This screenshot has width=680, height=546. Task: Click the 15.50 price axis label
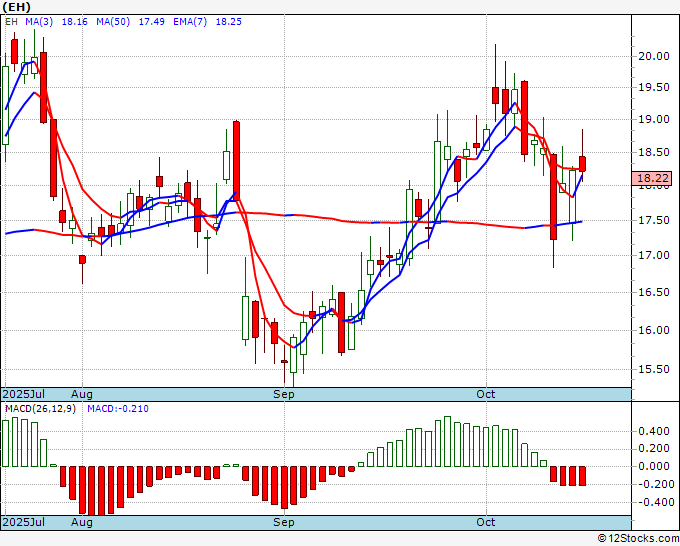pyautogui.click(x=654, y=369)
